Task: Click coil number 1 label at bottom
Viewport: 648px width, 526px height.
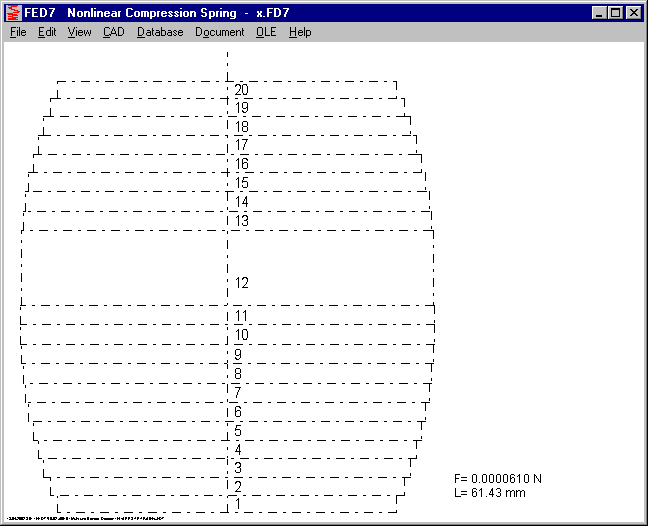Action: (x=238, y=503)
